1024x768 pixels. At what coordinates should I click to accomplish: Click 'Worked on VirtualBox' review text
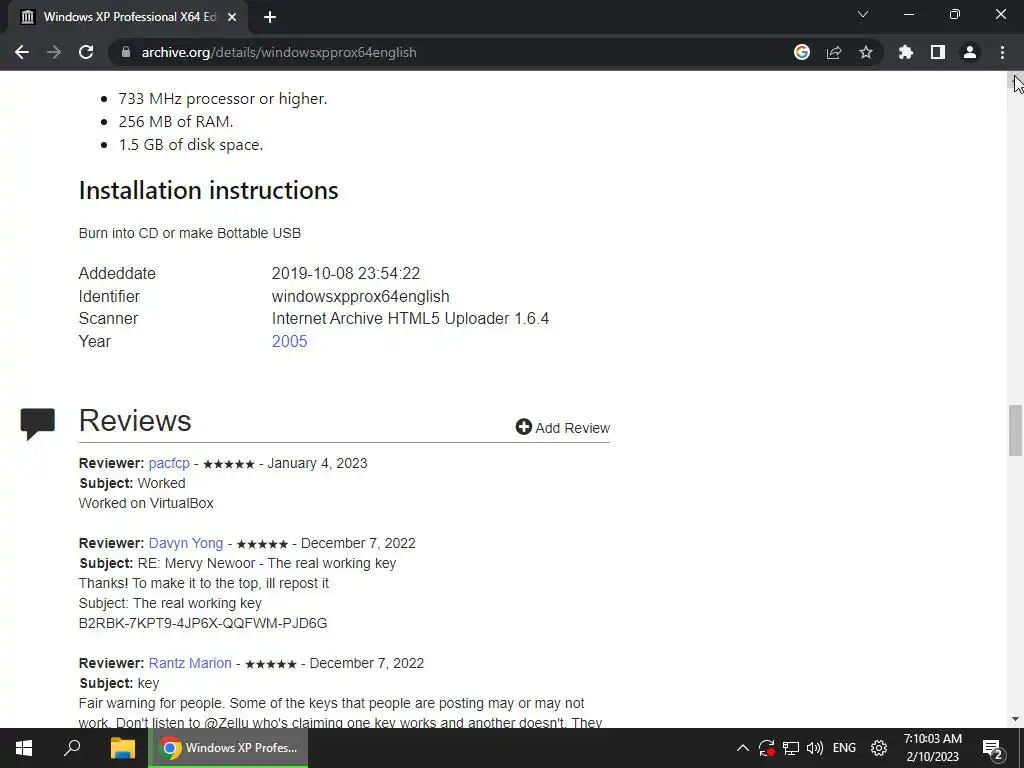[x=146, y=503]
